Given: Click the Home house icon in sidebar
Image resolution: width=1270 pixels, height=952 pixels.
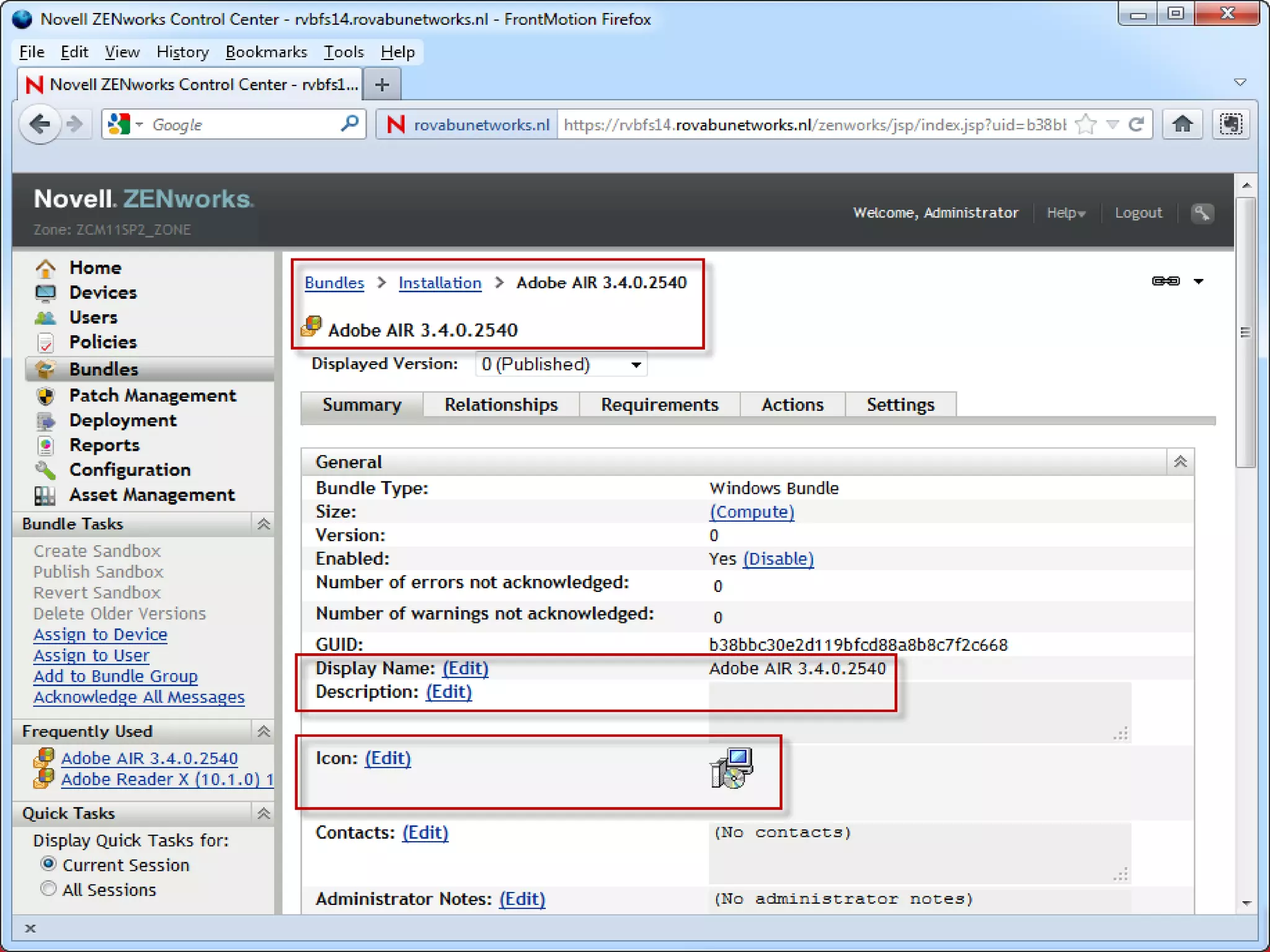Looking at the screenshot, I should point(45,268).
